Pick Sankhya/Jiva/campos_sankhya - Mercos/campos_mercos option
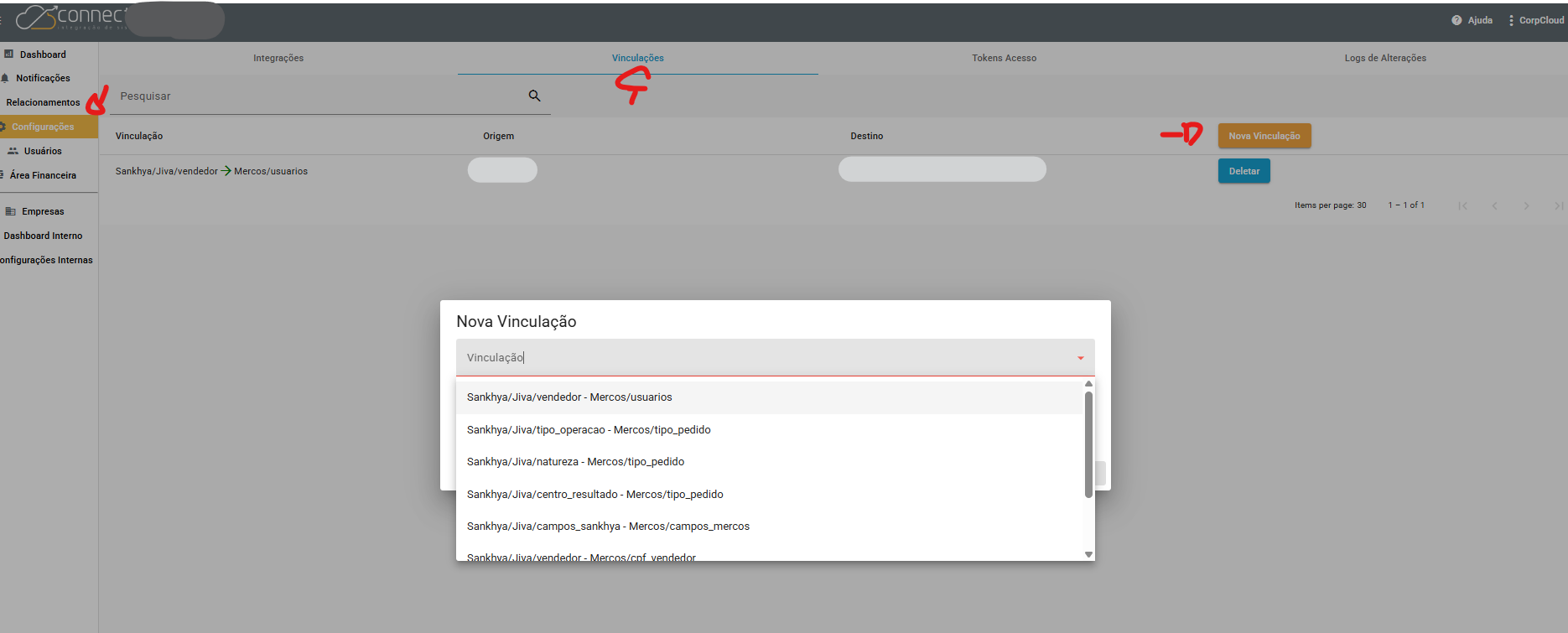This screenshot has width=1568, height=633. (608, 527)
